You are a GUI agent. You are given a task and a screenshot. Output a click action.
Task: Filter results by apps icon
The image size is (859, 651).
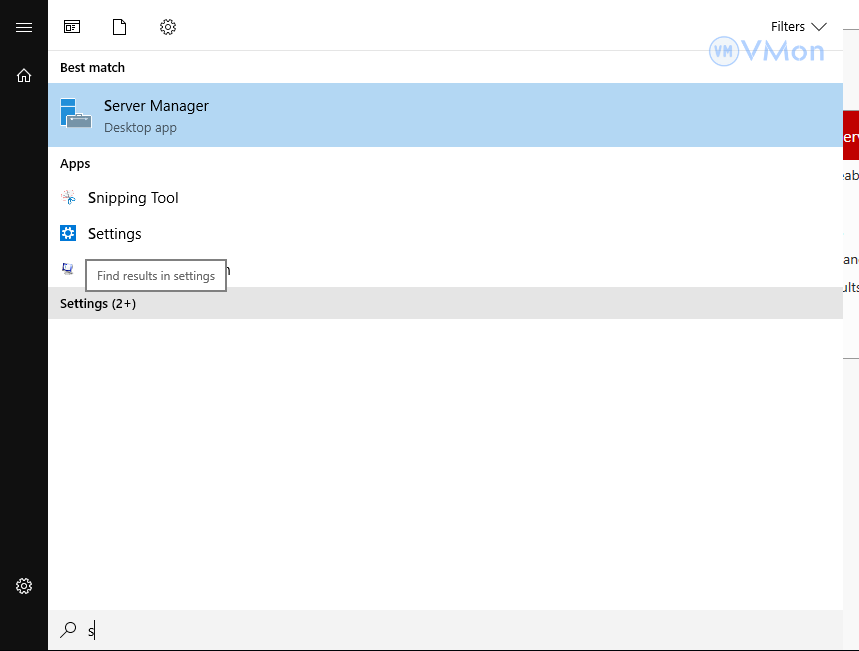click(x=72, y=27)
